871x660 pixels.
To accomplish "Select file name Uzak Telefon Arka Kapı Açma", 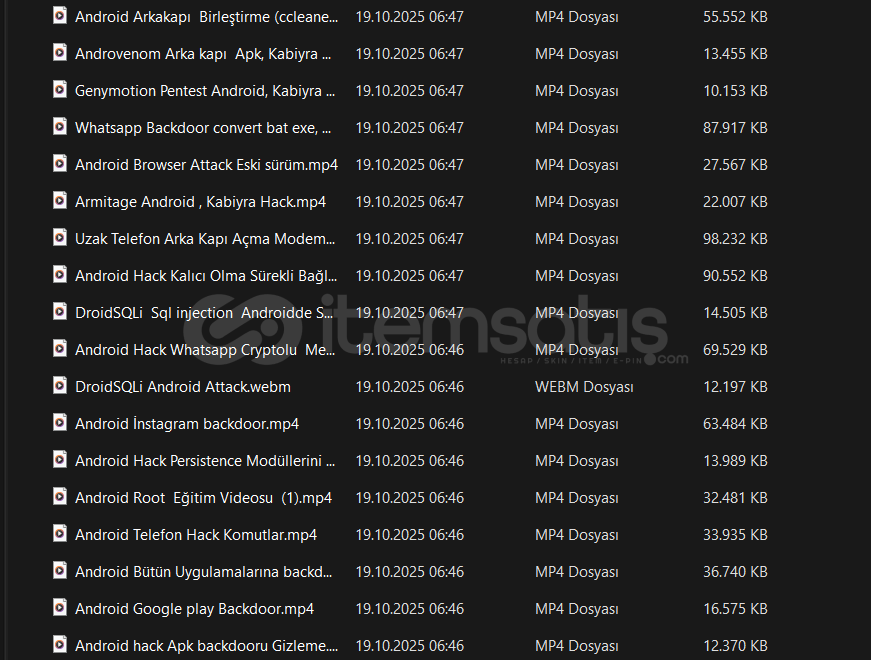I will [205, 239].
